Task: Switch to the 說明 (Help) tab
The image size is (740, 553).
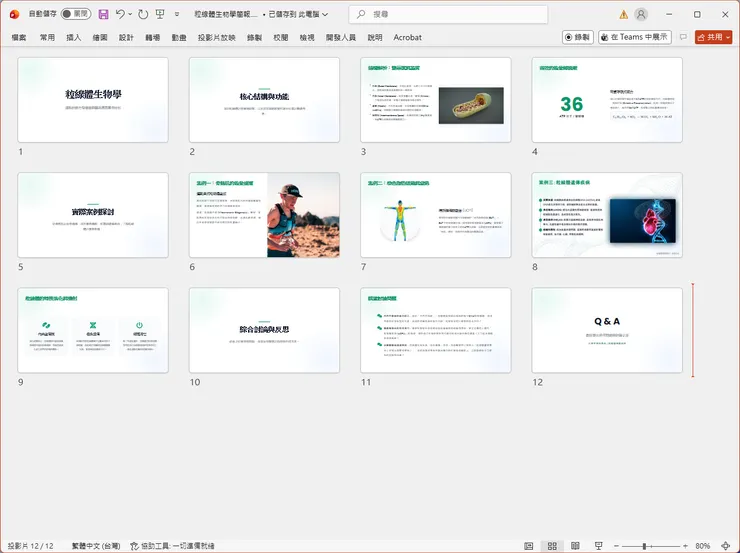Action: click(x=375, y=37)
